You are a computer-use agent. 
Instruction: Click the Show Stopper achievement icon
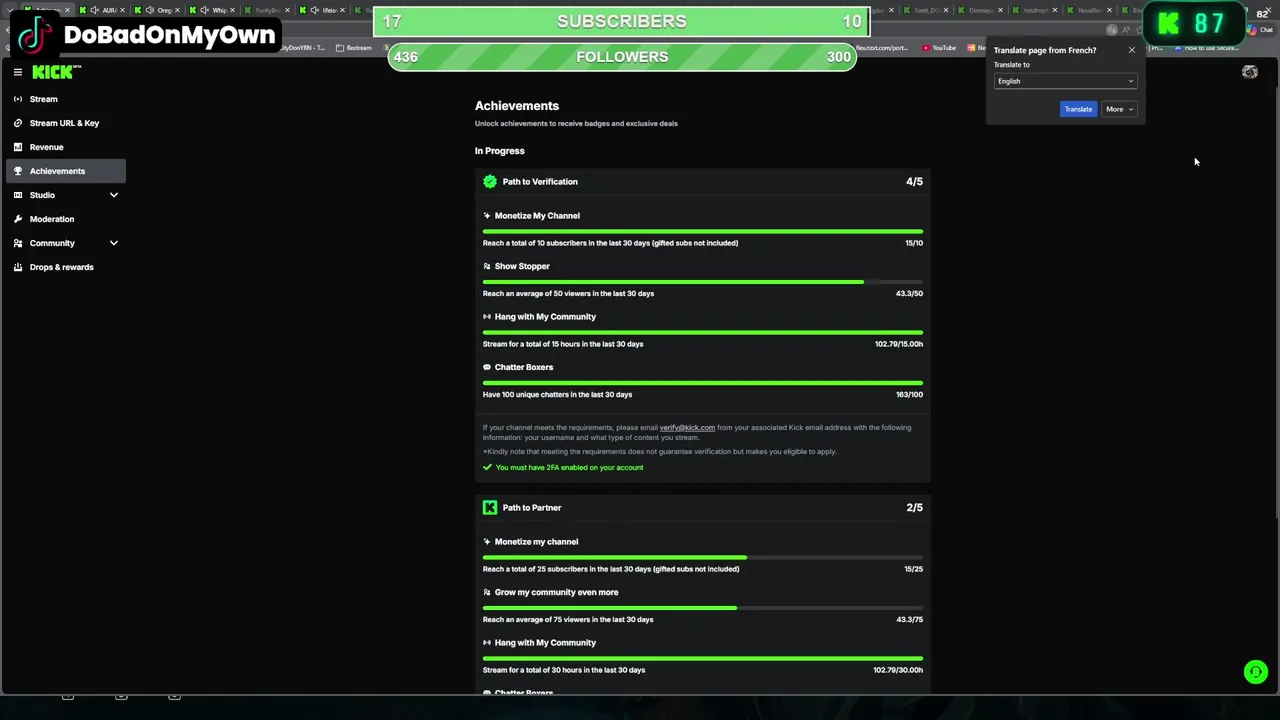point(487,266)
